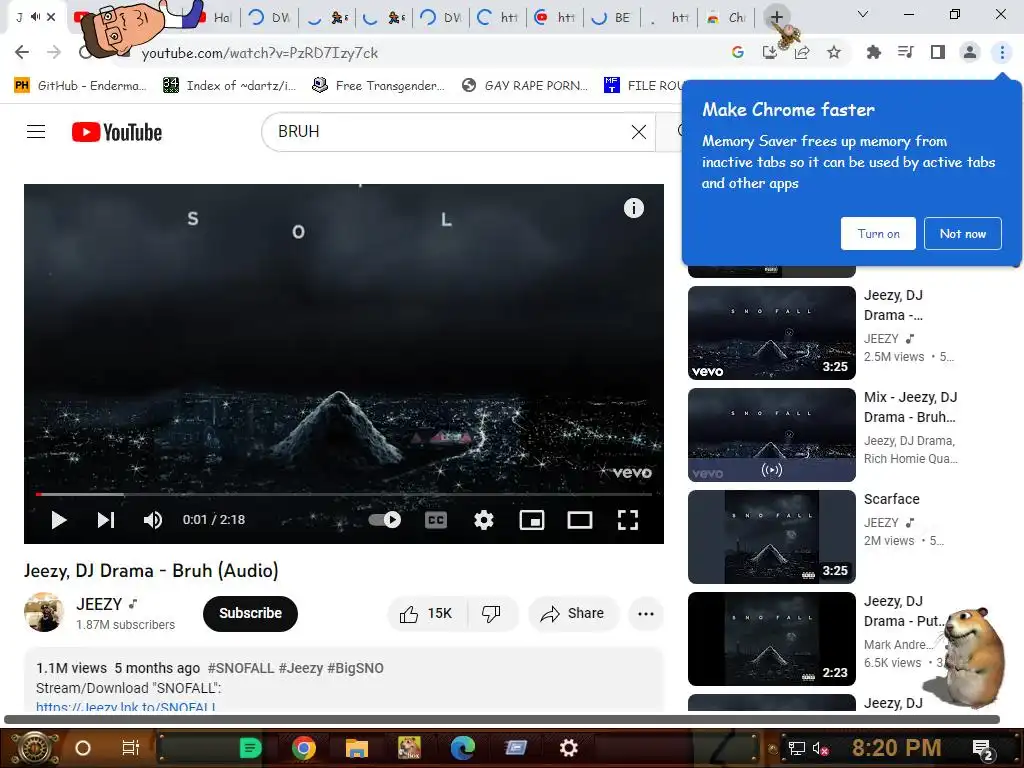Screen dimensions: 1024x768
Task: Open Jeezy, DJ Drama - Put video title
Action: pos(903,611)
